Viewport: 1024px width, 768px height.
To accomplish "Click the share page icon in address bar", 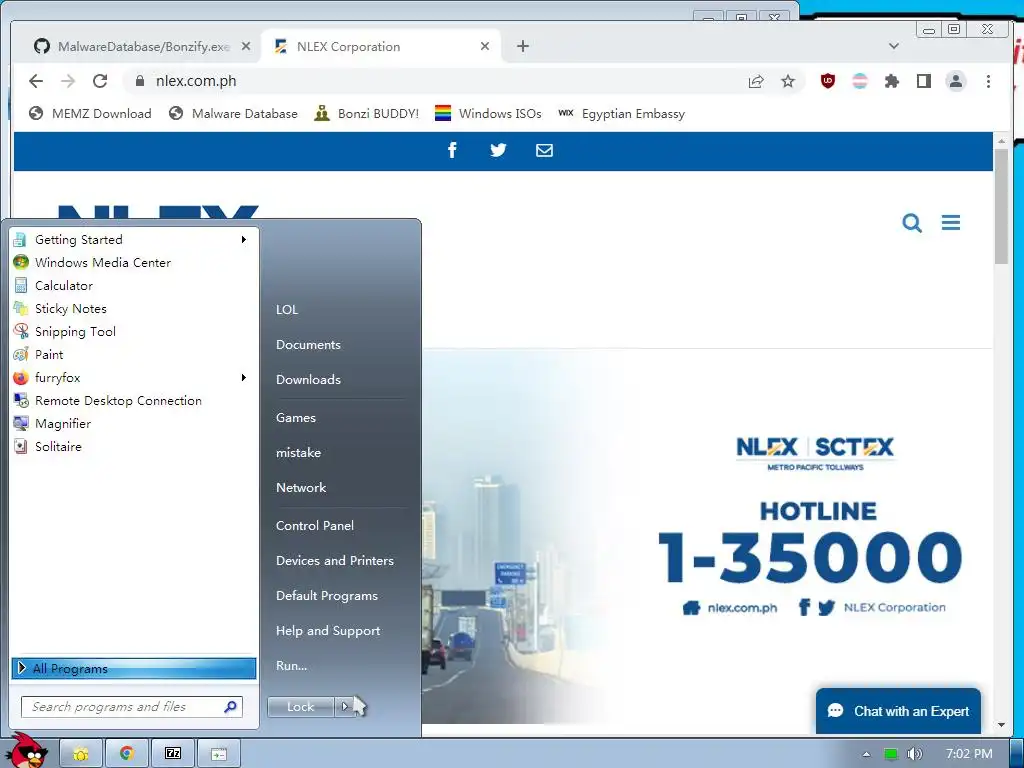I will 756,81.
